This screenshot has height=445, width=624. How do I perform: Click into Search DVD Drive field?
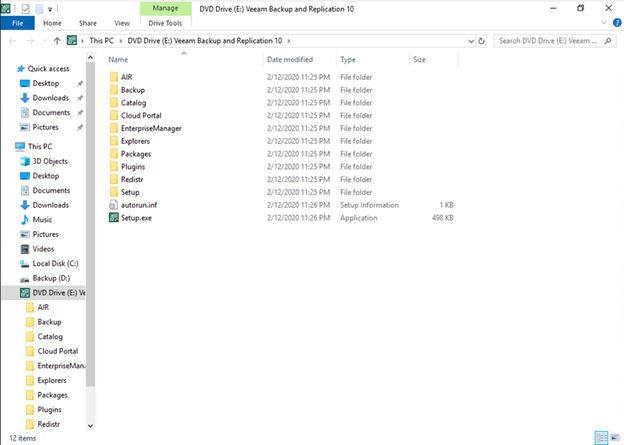click(549, 41)
